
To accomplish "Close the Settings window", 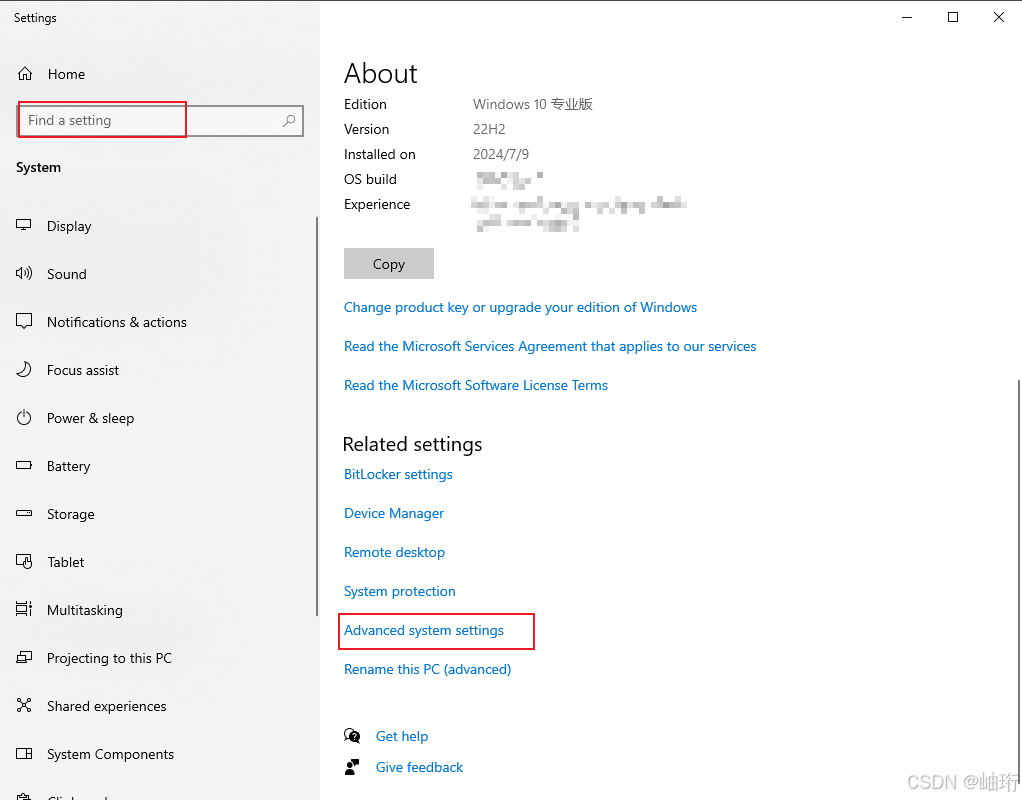I will coord(999,18).
